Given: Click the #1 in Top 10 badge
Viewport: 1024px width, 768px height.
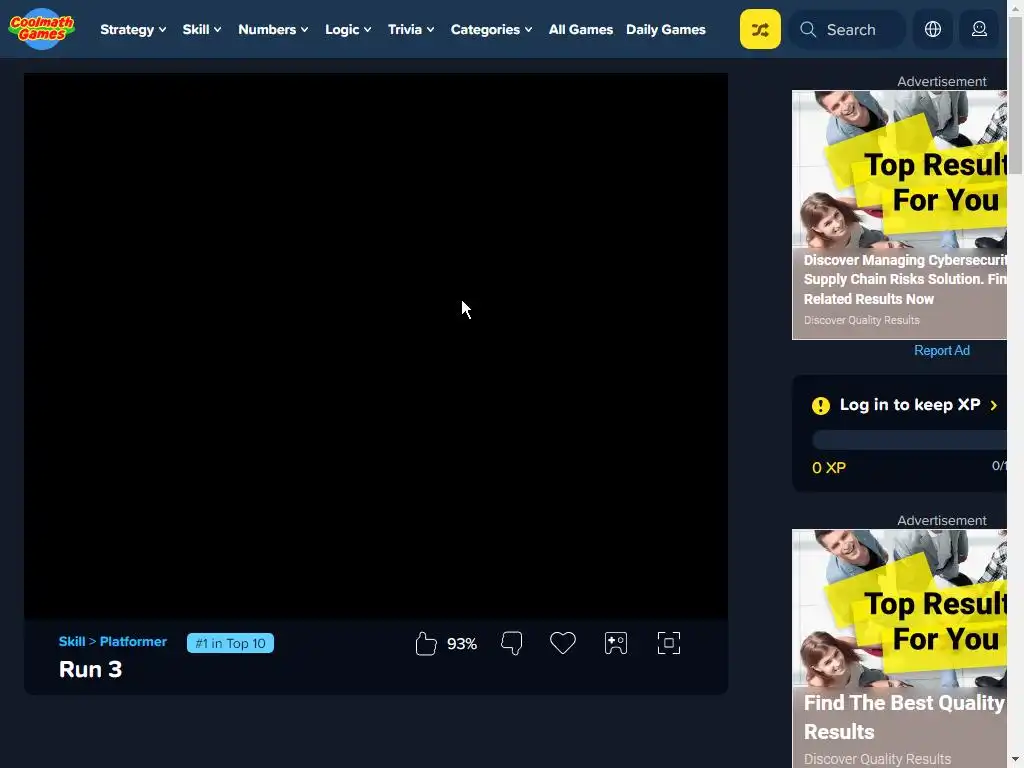Looking at the screenshot, I should pos(231,643).
